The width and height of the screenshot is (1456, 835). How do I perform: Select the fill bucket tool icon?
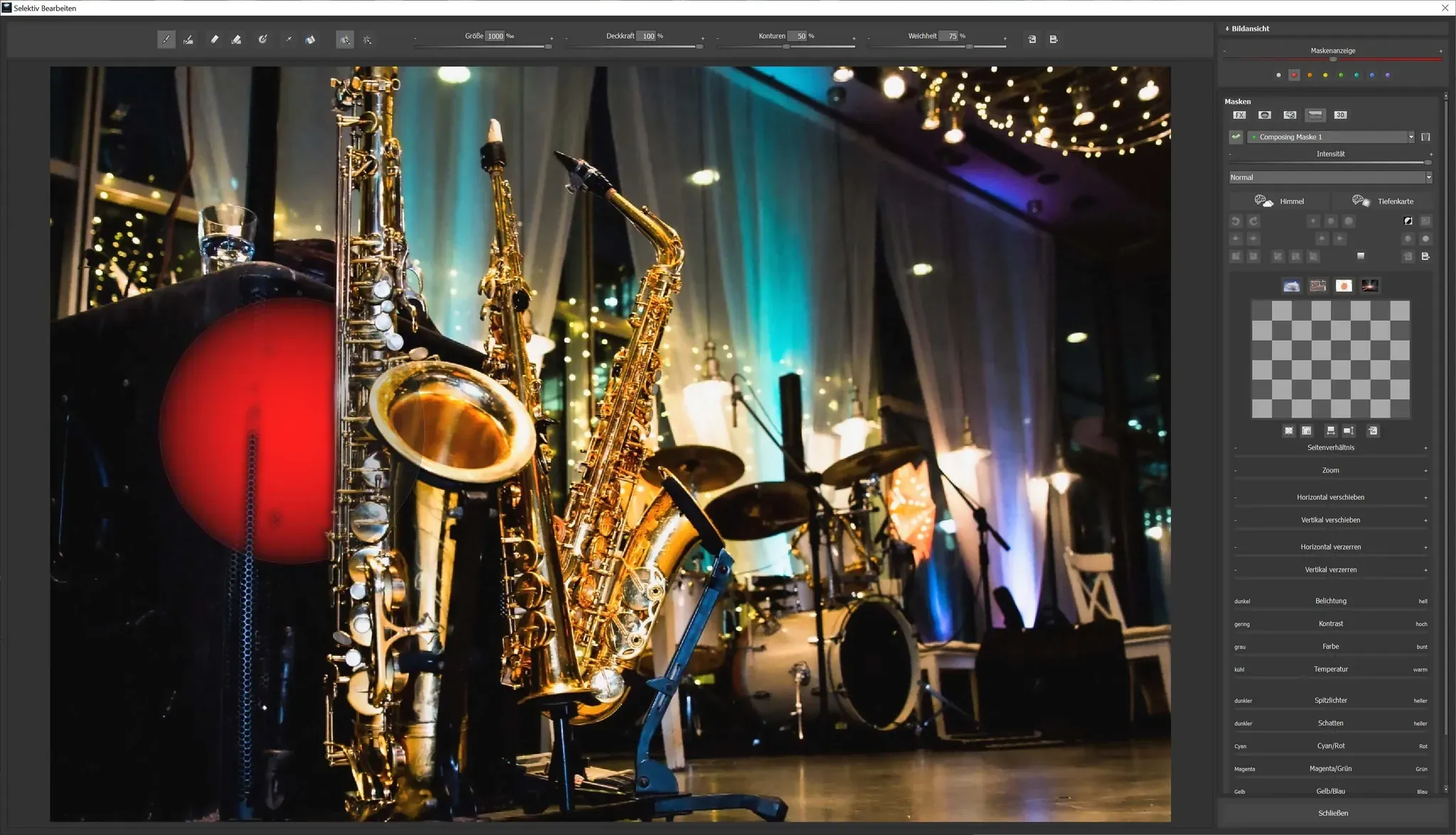[311, 40]
